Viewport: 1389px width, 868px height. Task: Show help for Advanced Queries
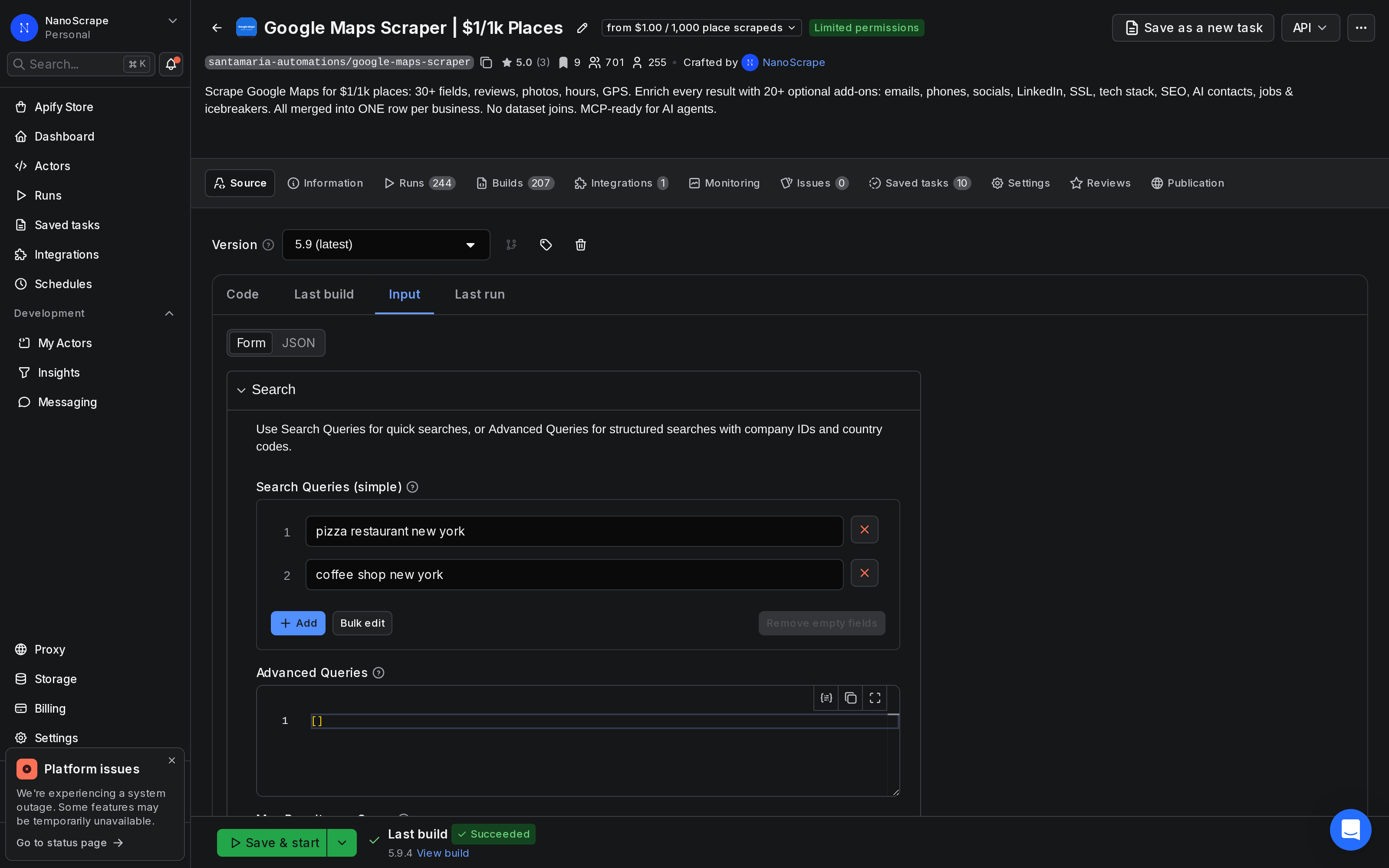[378, 673]
